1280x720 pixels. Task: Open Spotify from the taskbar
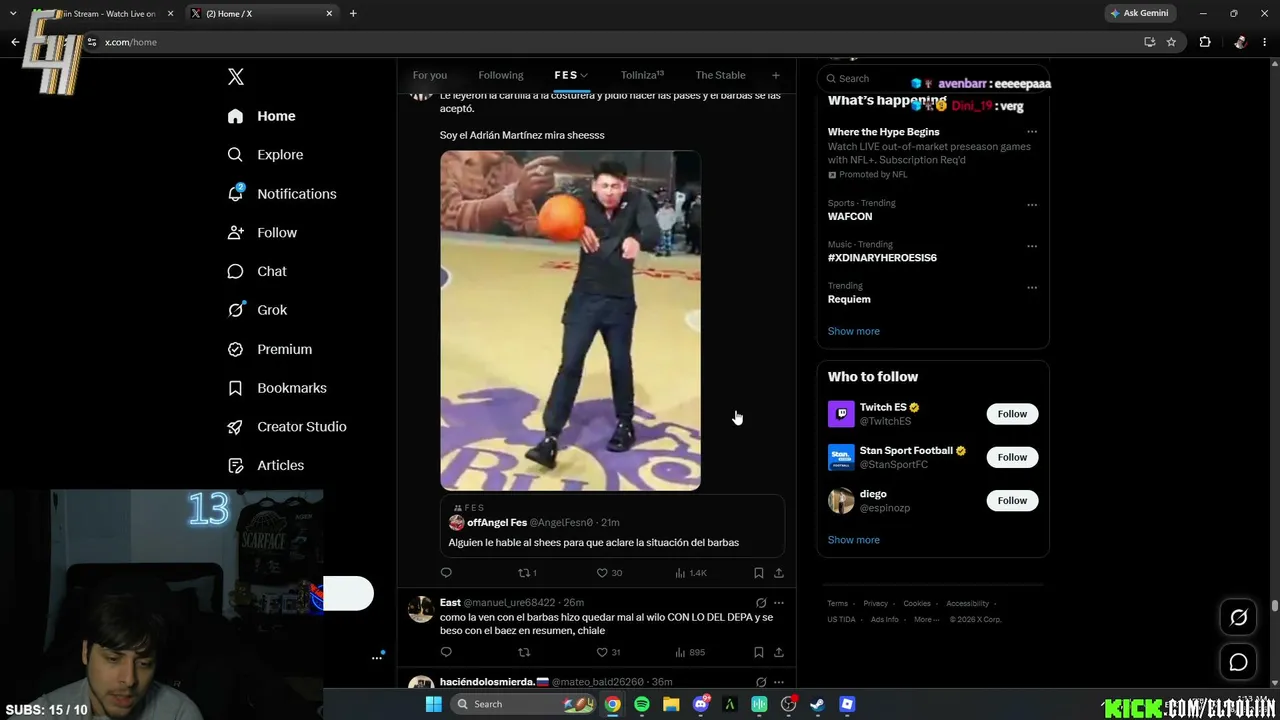point(642,704)
